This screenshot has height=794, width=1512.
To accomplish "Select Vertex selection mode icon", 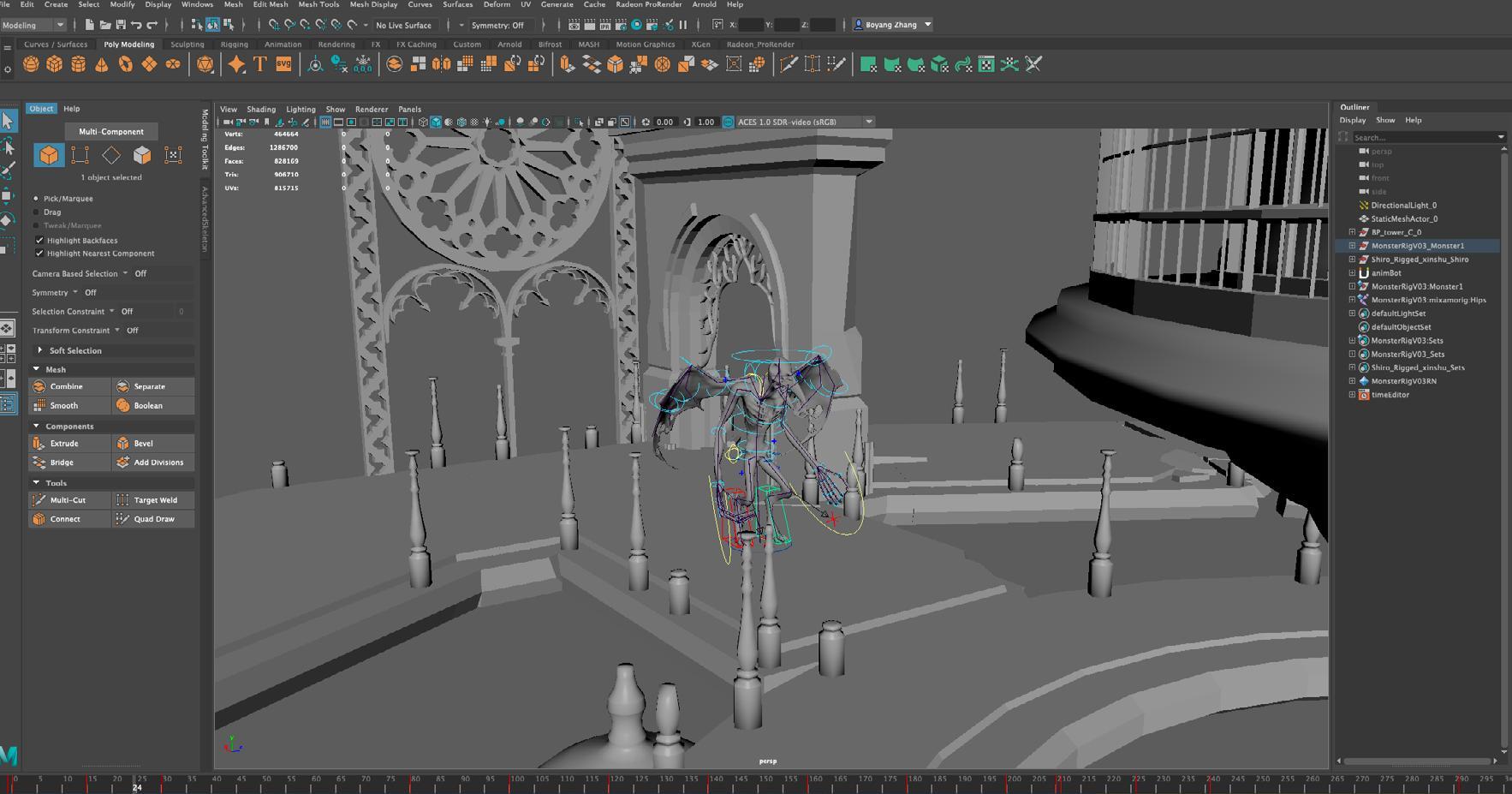I will (x=80, y=155).
